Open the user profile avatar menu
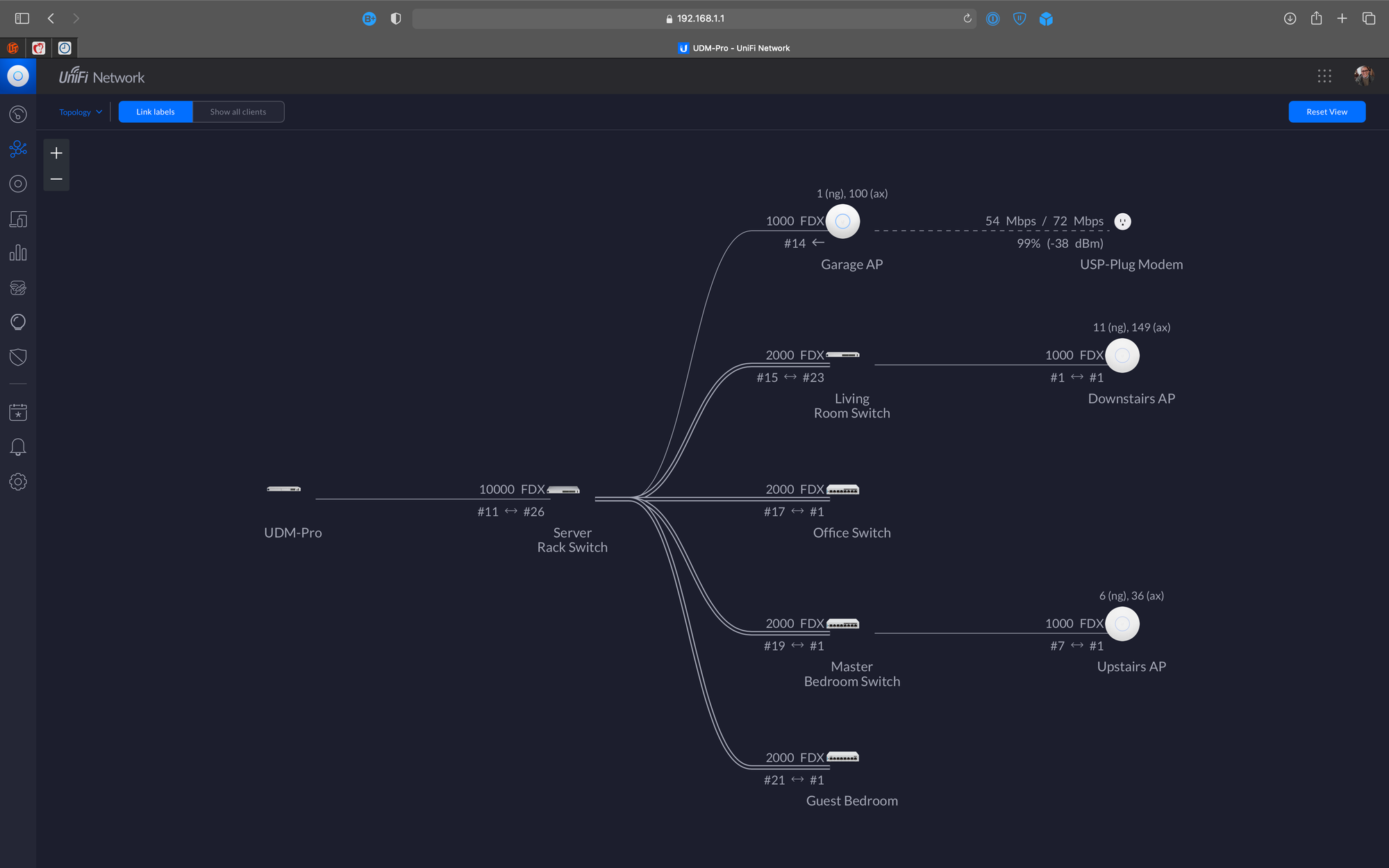 tap(1363, 76)
